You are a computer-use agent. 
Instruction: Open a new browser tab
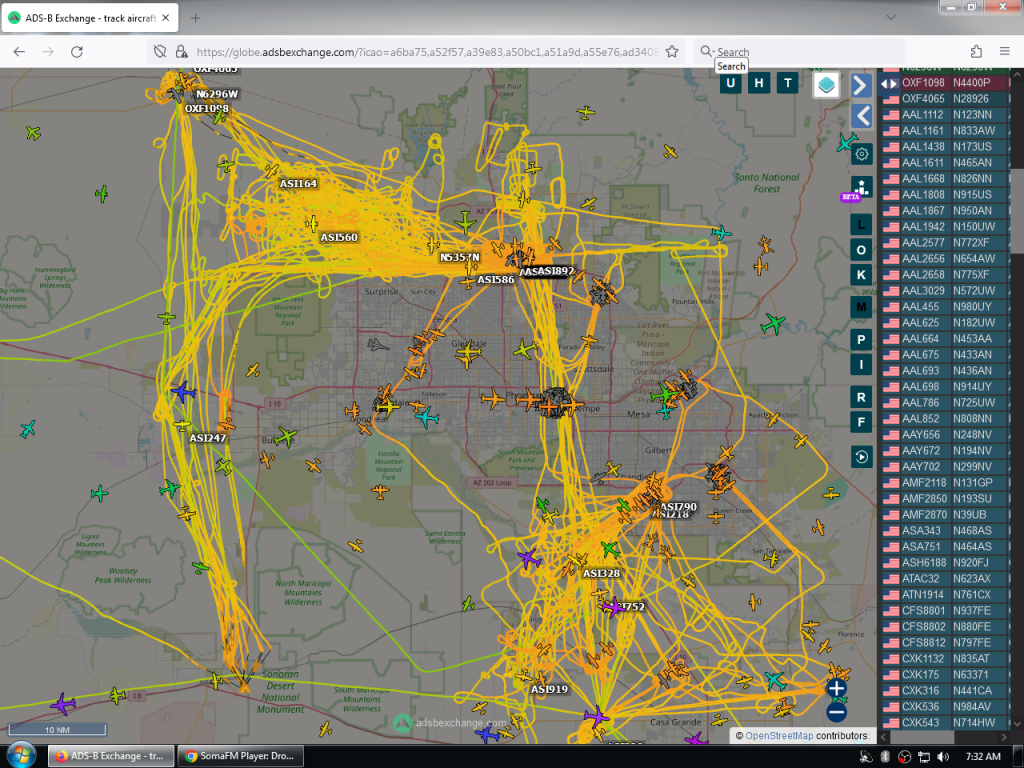point(195,18)
